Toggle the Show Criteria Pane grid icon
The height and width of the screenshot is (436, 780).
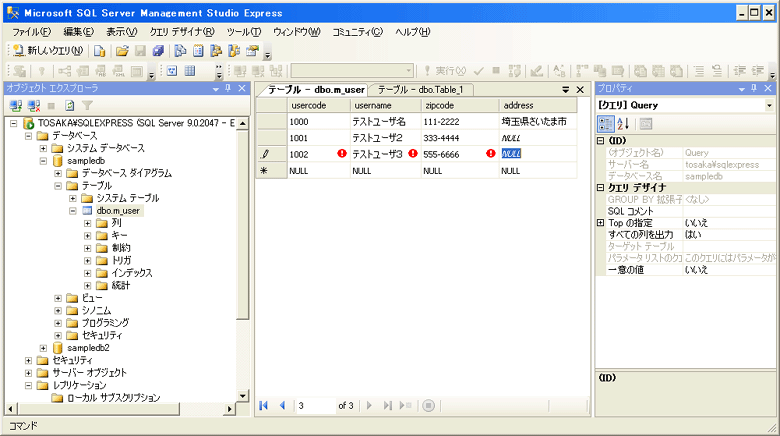tap(190, 71)
